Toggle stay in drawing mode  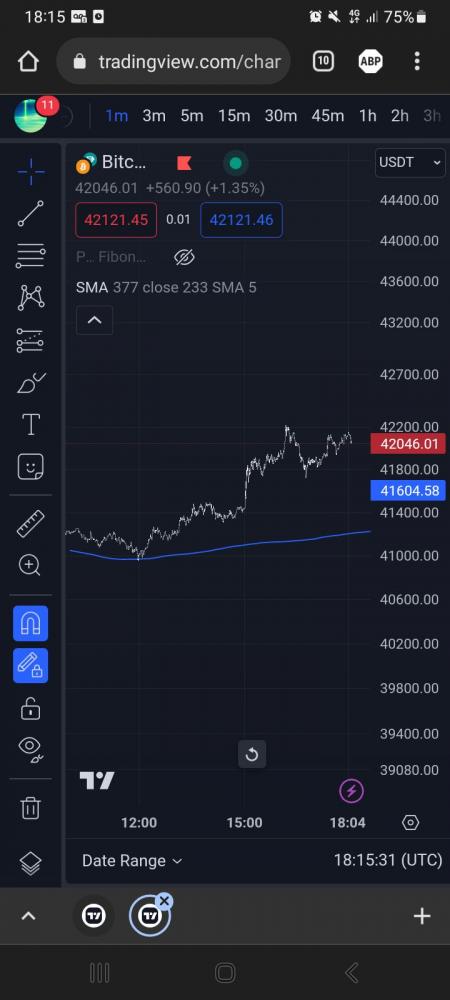(x=31, y=665)
